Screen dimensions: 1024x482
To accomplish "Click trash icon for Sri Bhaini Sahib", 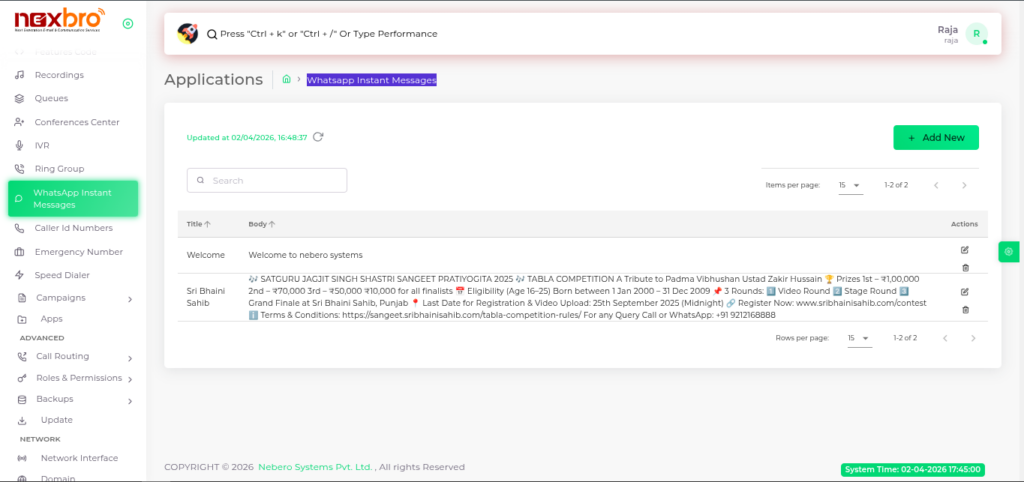I will point(965,309).
